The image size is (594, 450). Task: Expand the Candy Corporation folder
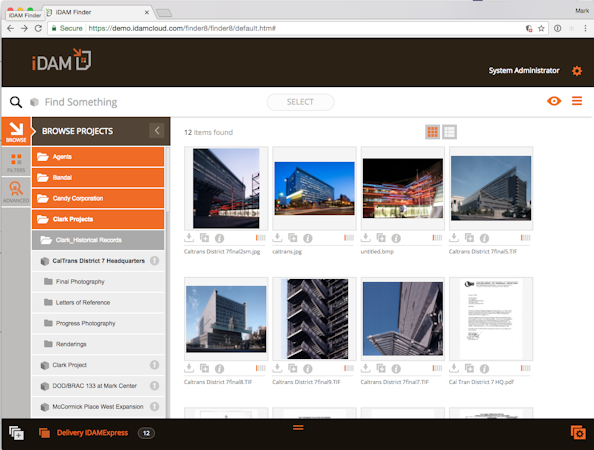point(98,198)
